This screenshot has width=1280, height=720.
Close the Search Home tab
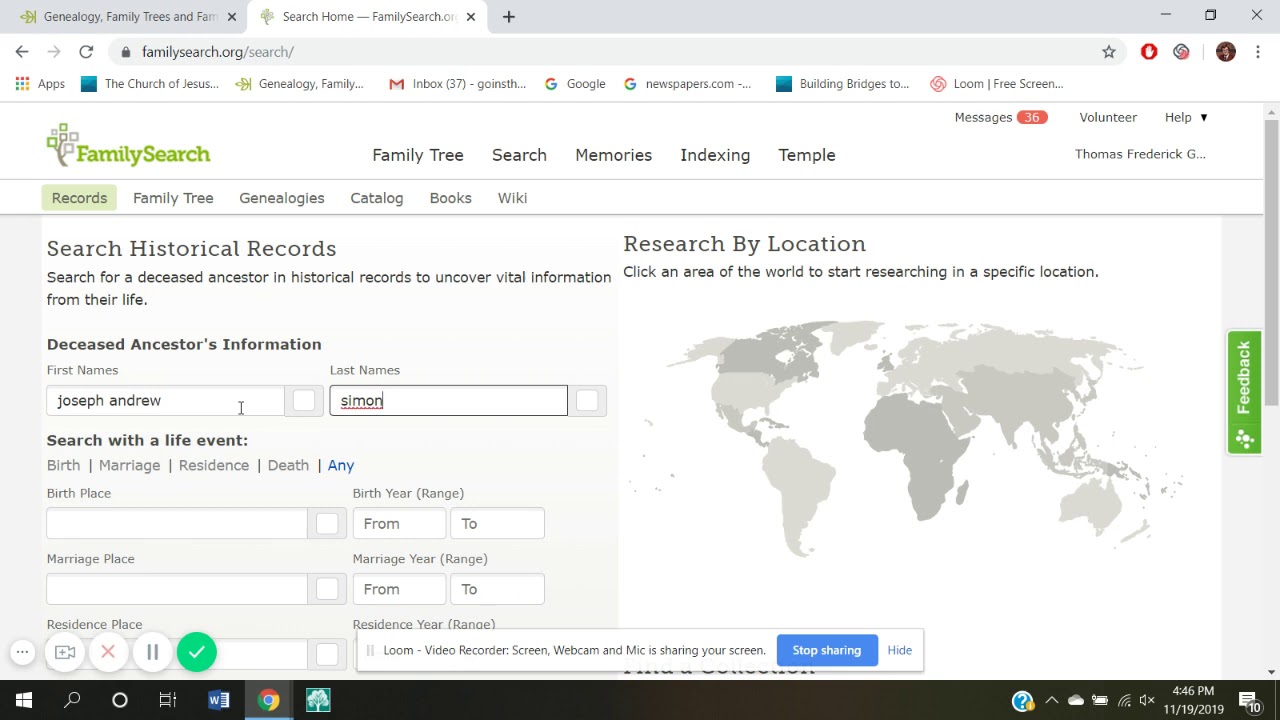click(471, 17)
